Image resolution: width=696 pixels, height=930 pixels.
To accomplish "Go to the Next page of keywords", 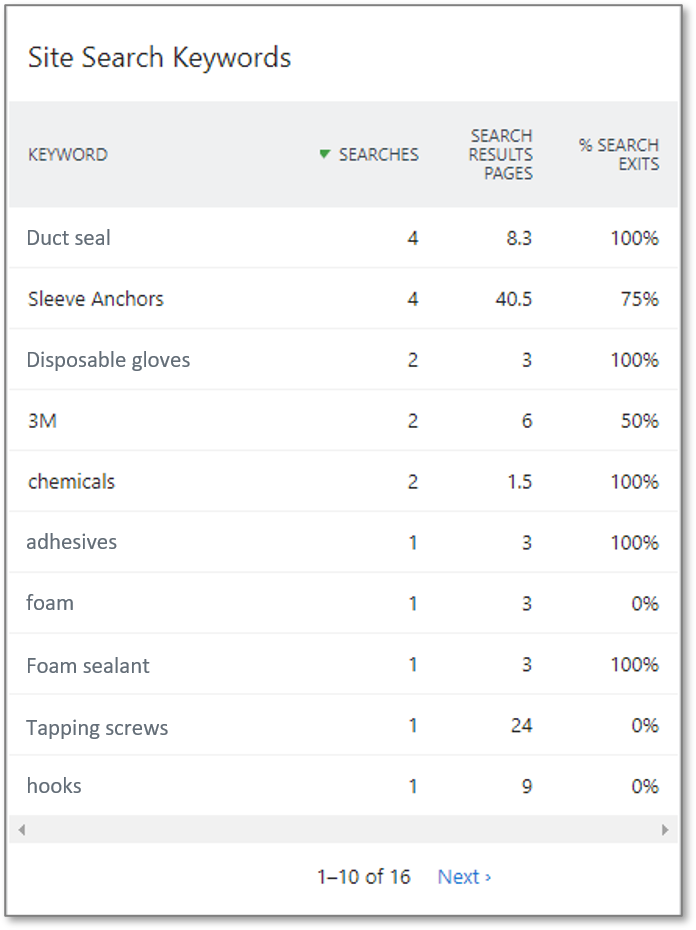I will click(x=464, y=877).
